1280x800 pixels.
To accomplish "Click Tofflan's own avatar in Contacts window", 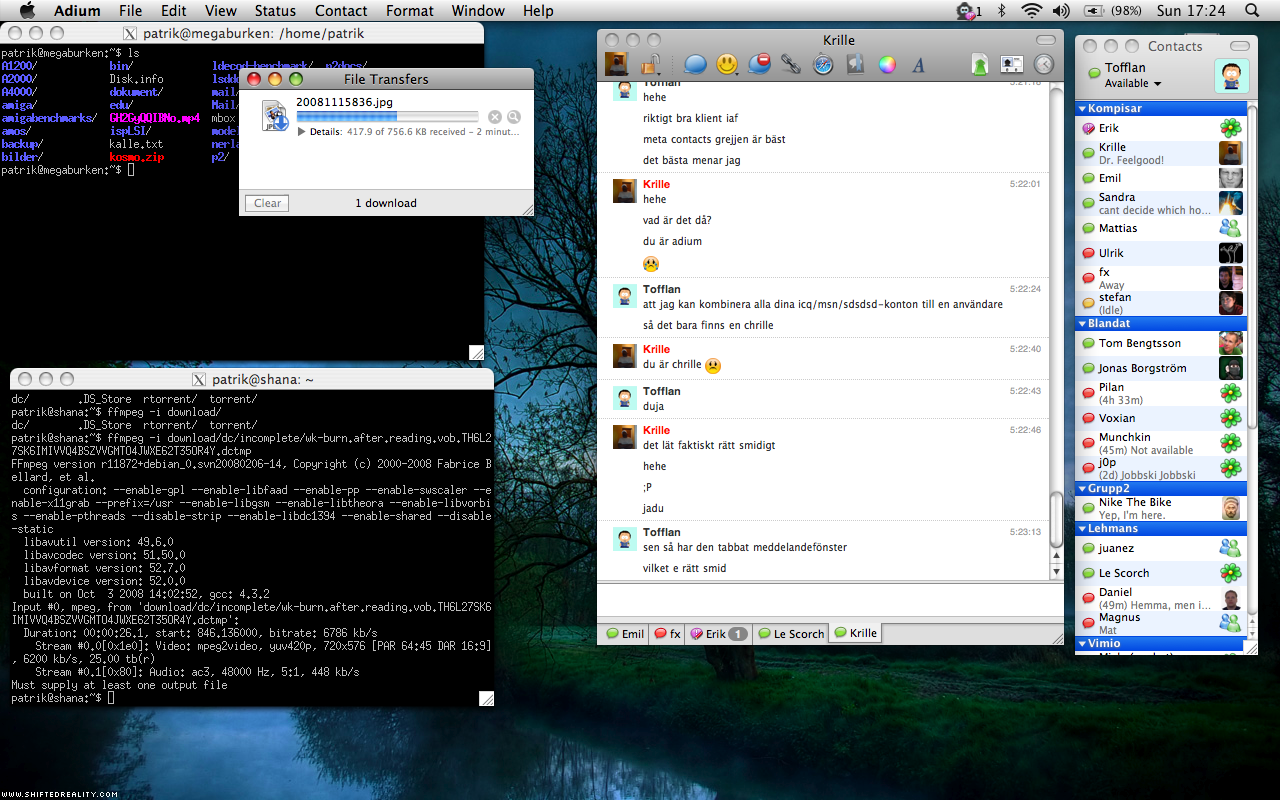I will point(1231,76).
